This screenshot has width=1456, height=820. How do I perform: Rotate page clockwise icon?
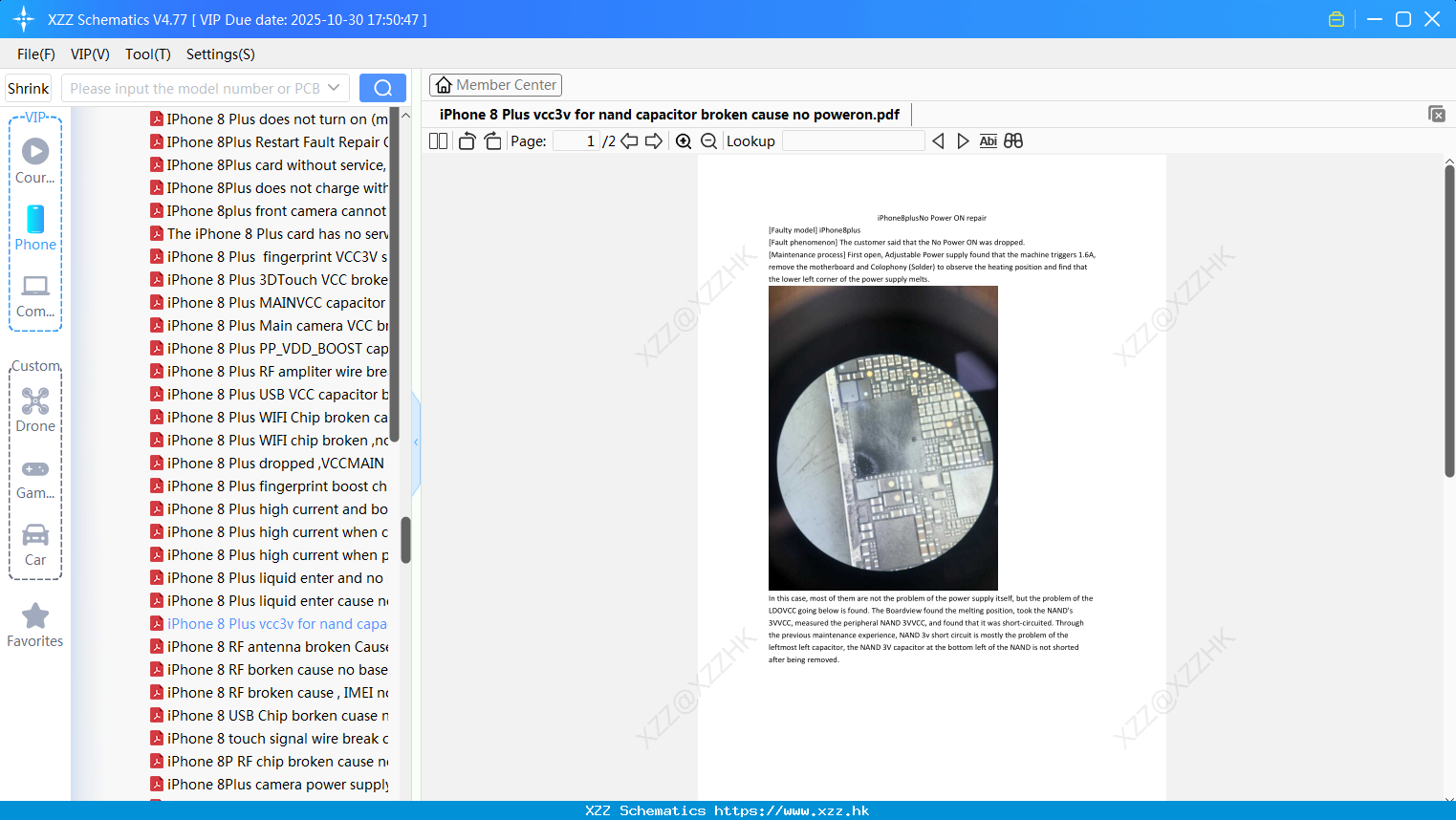492,141
